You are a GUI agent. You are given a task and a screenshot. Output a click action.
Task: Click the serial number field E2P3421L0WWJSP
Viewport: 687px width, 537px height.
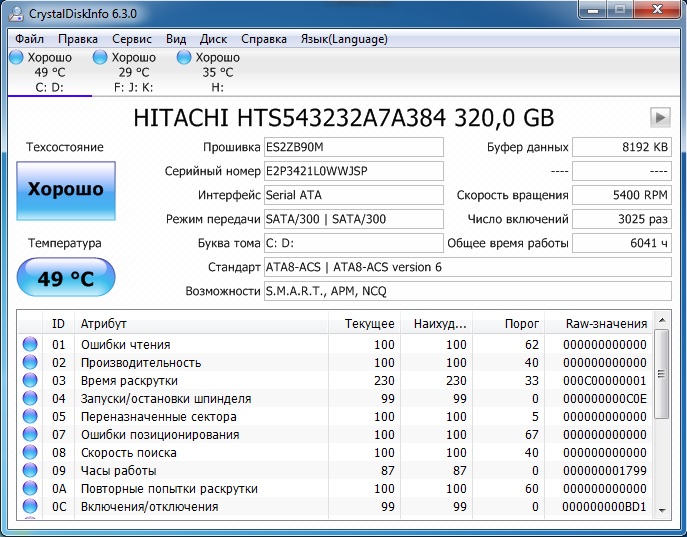[354, 171]
